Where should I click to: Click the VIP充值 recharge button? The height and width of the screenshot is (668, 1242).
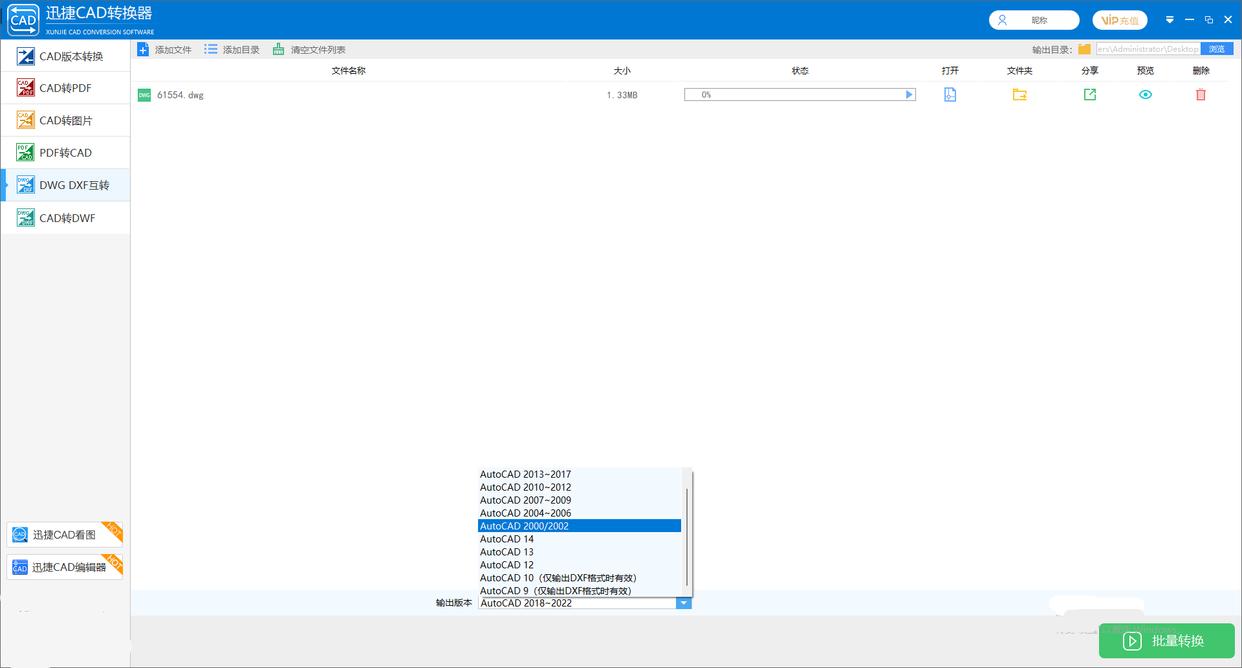click(1120, 20)
